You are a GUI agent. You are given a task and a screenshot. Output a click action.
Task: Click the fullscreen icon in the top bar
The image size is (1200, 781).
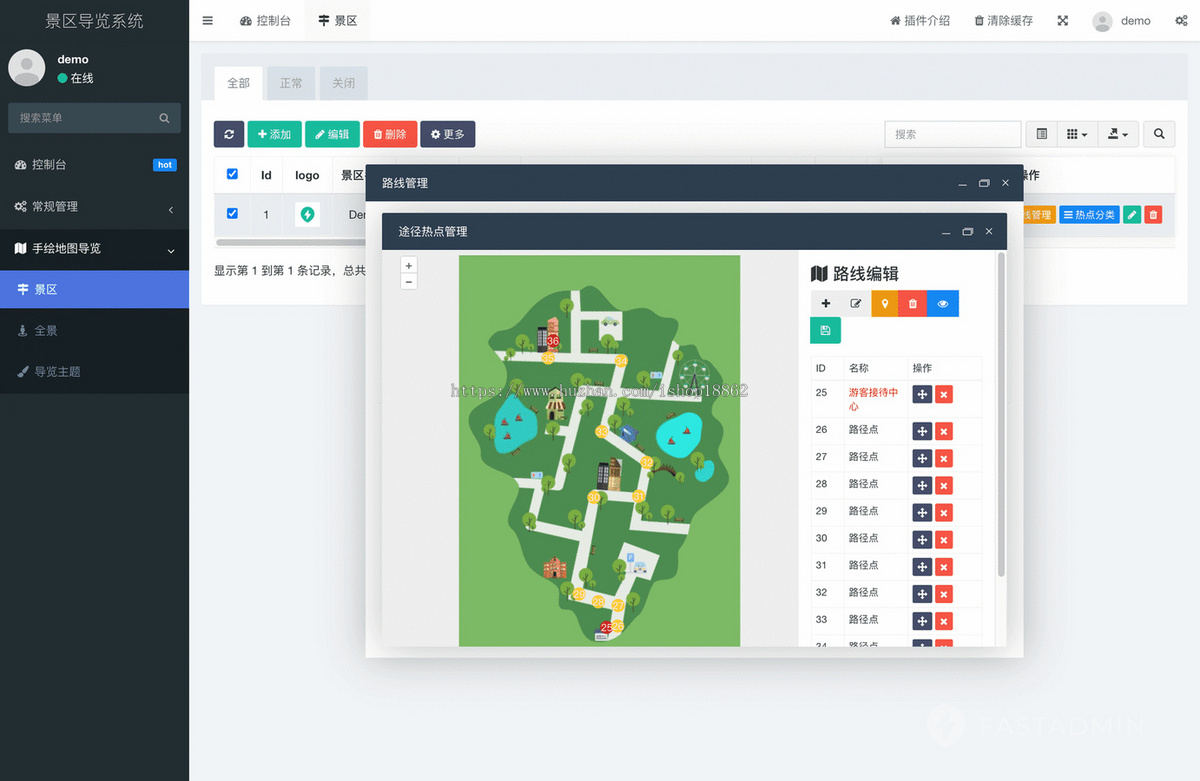pyautogui.click(x=1062, y=20)
